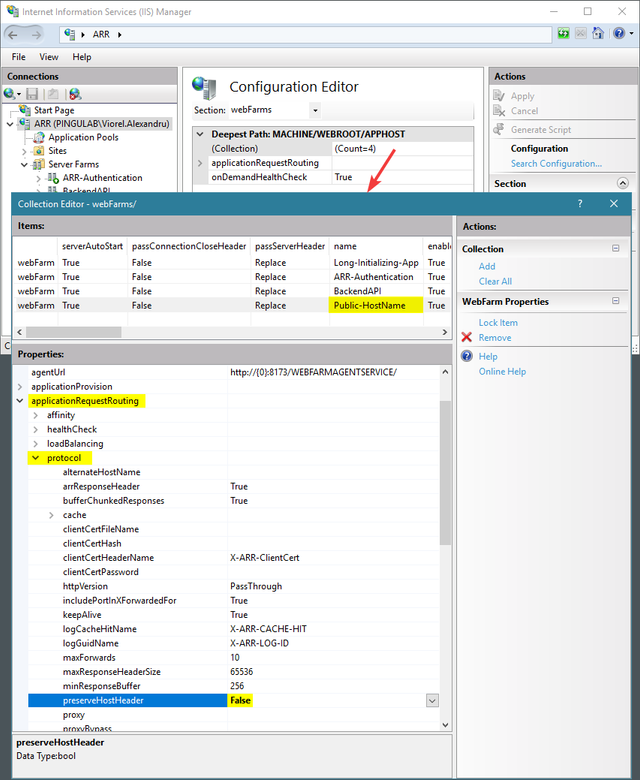Select the ARR server node
Viewport: 640px width, 780px height.
101,123
